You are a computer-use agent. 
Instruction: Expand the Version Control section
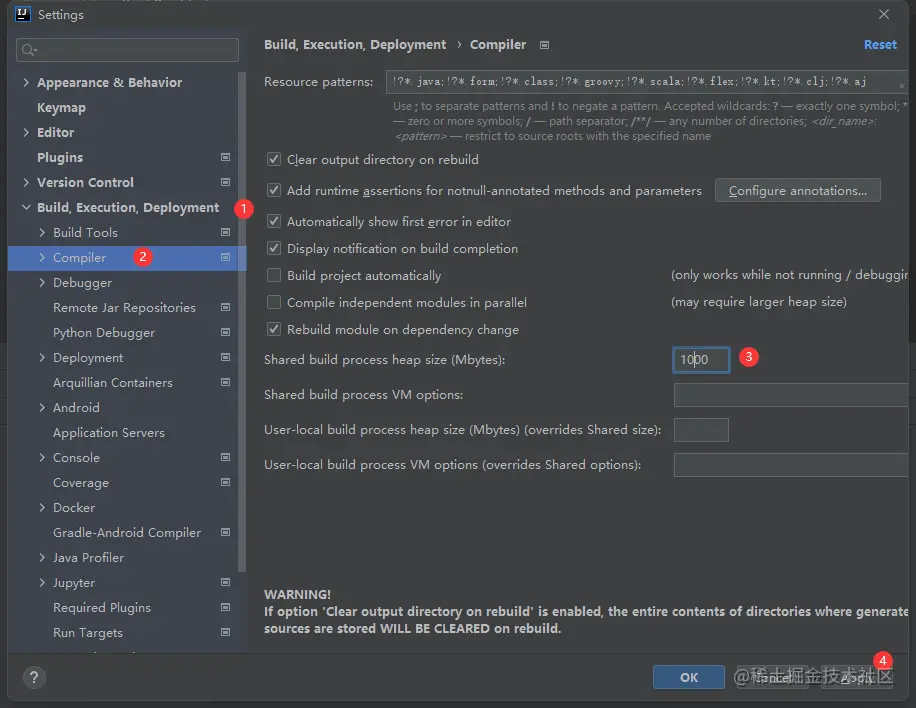[x=26, y=182]
